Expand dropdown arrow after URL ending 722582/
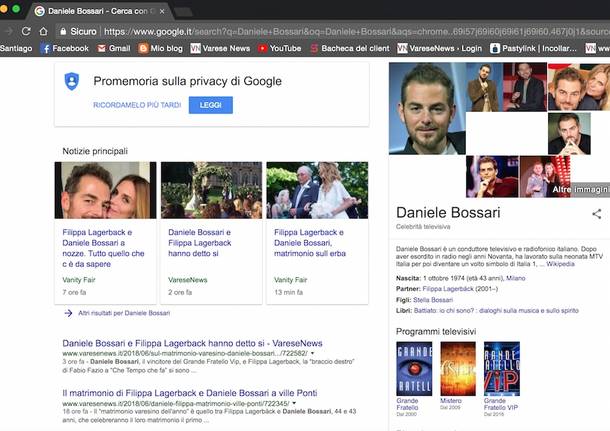Viewport: 610px width, 431px height. point(312,353)
